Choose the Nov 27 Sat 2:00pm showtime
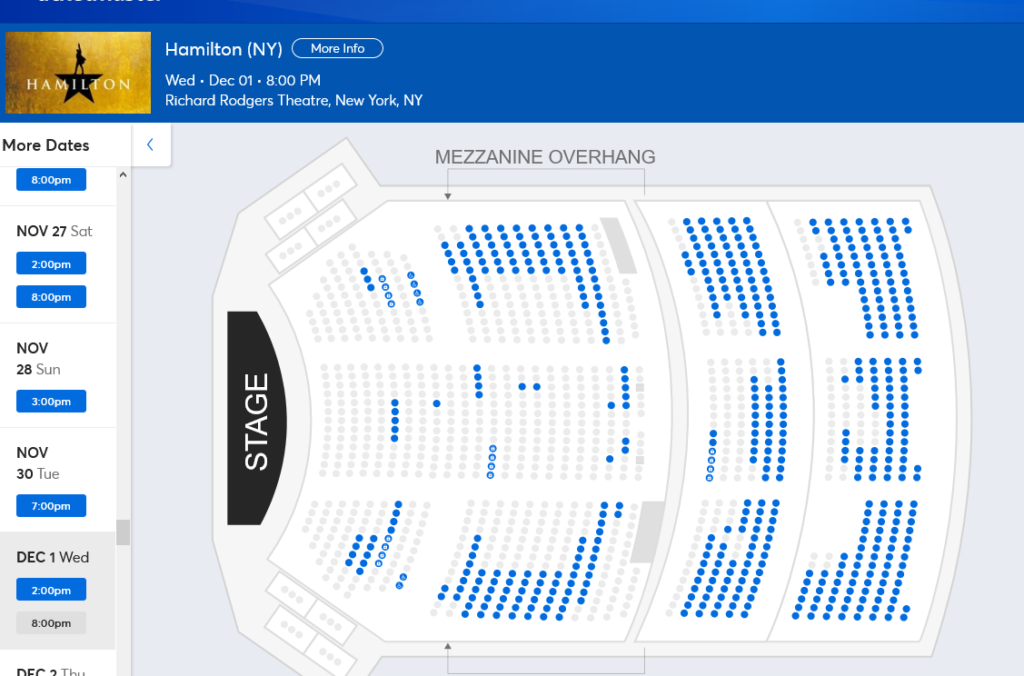Viewport: 1024px width, 676px height. [51, 264]
